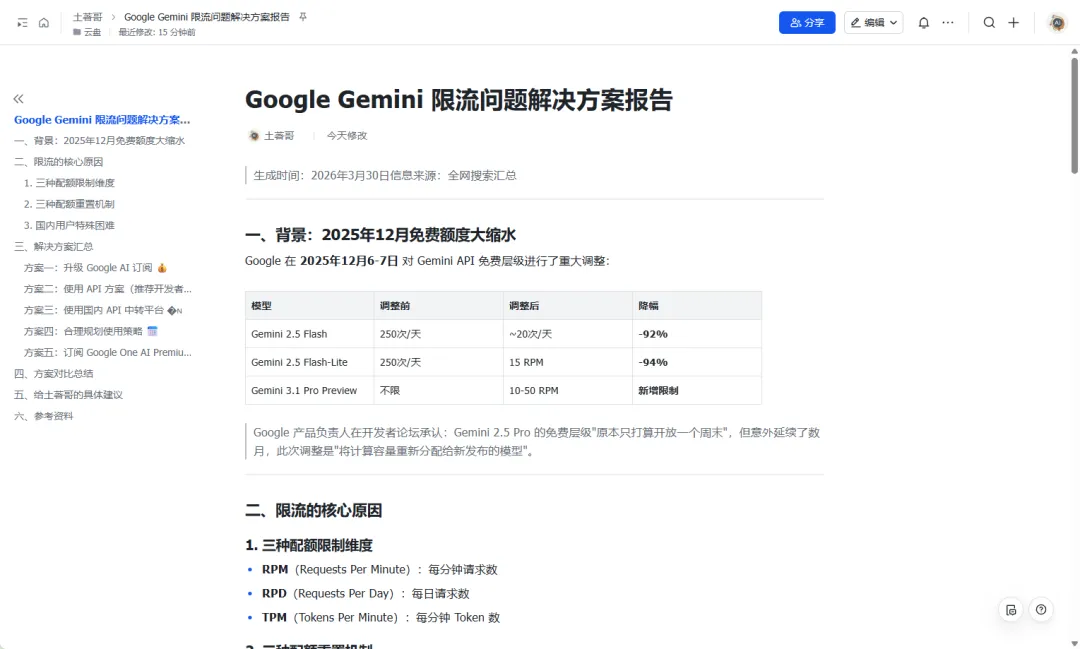
Task: Jump to outline 方案五：订阅 Google One AI Premium
Action: [107, 352]
